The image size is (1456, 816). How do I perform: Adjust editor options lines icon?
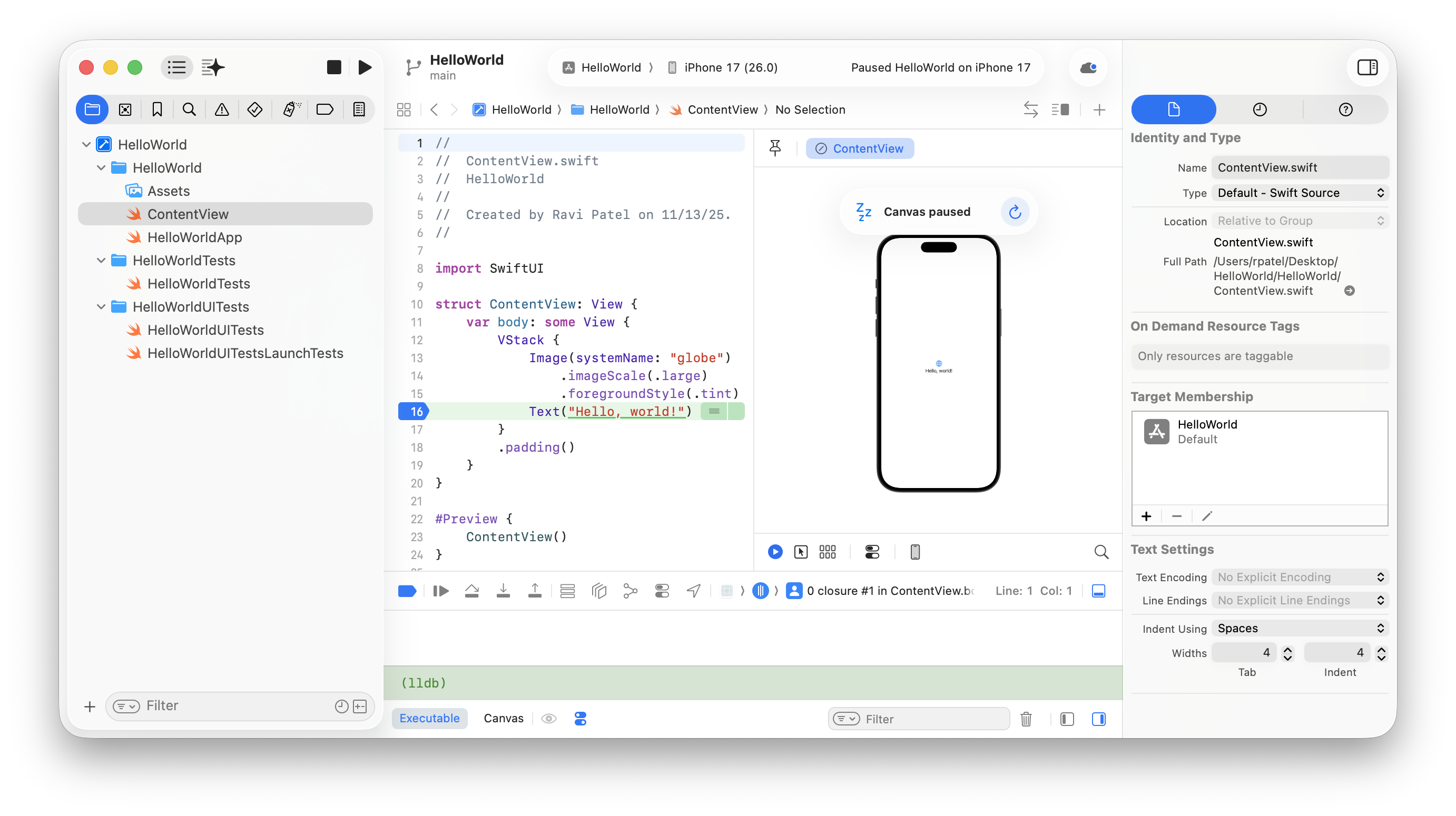[x=1060, y=110]
